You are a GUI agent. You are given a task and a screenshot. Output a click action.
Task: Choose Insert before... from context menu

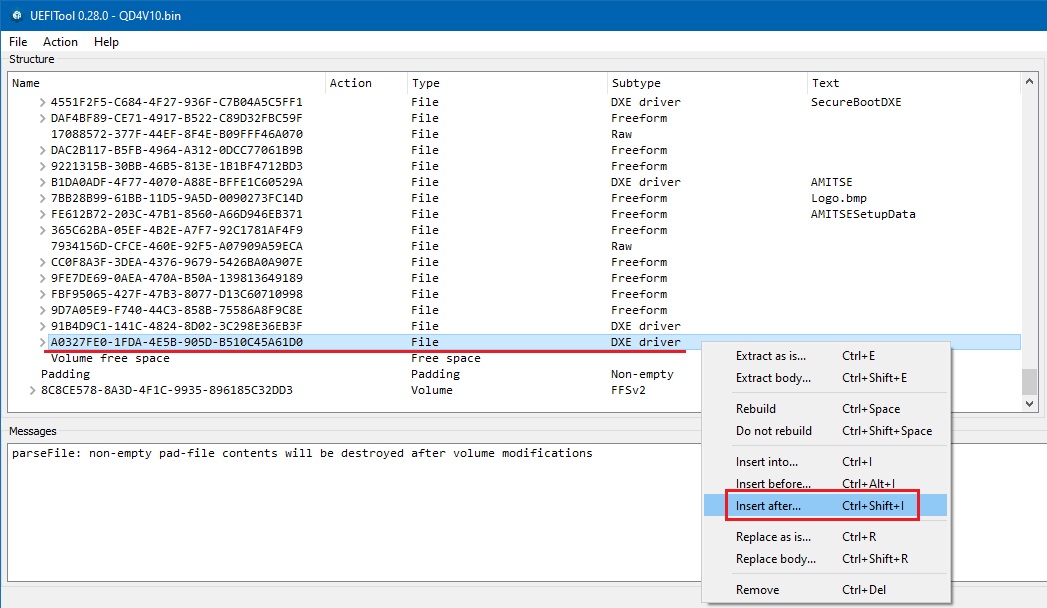click(x=825, y=483)
